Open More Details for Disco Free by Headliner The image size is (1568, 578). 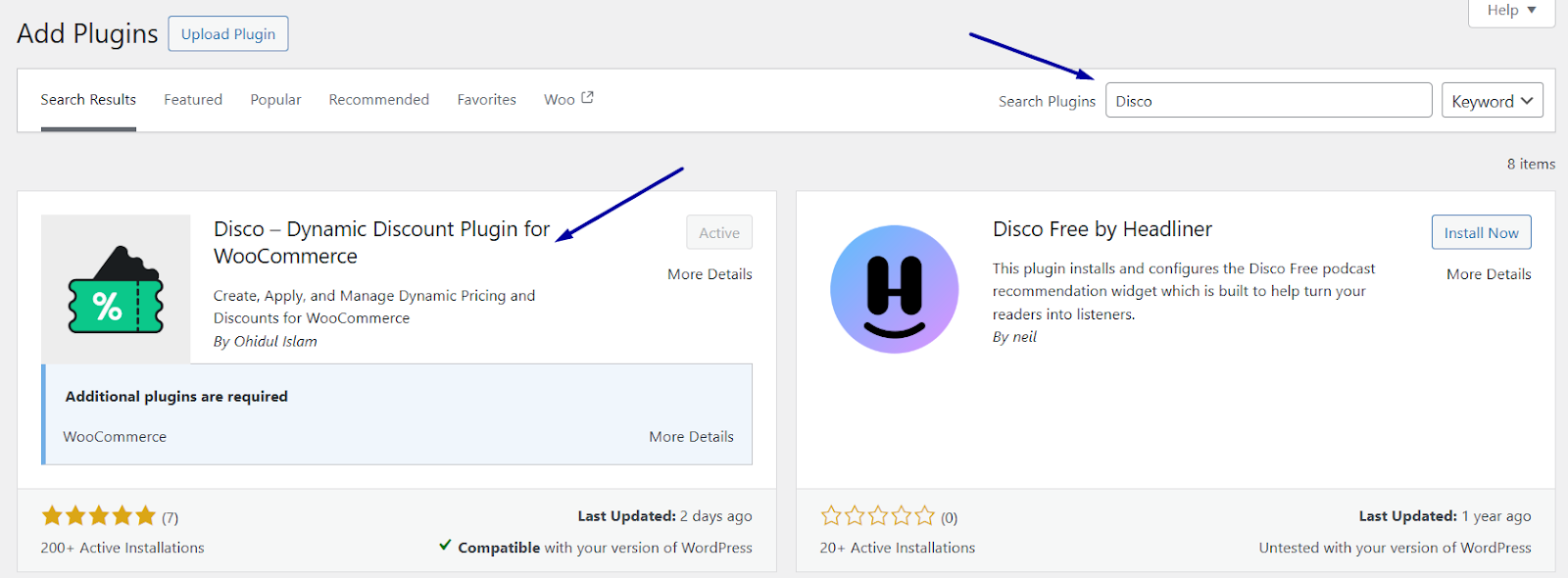(x=1489, y=274)
